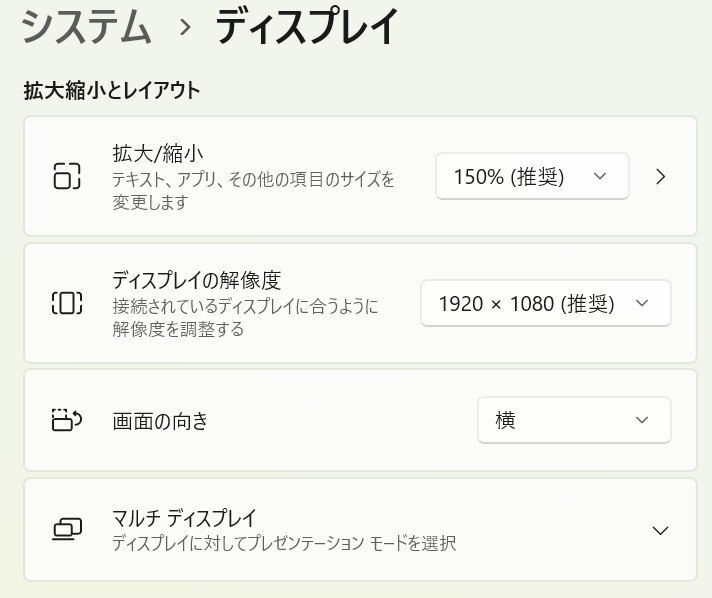Open custom scaling via the right arrow
Image resolution: width=712 pixels, height=598 pixels.
660,177
